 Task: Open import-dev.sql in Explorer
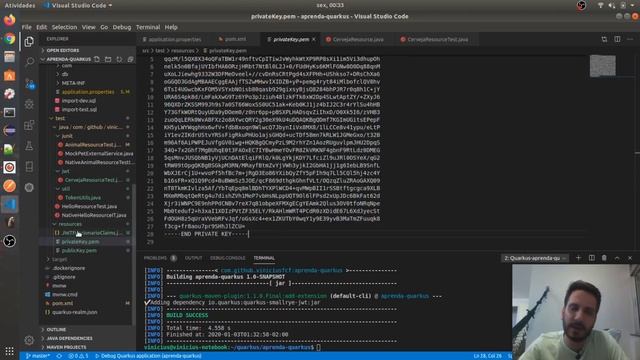[x=79, y=100]
